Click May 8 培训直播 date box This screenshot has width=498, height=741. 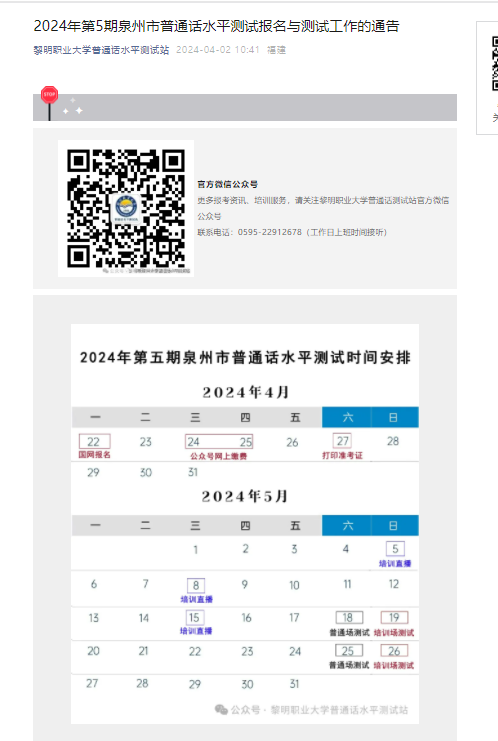tap(196, 586)
